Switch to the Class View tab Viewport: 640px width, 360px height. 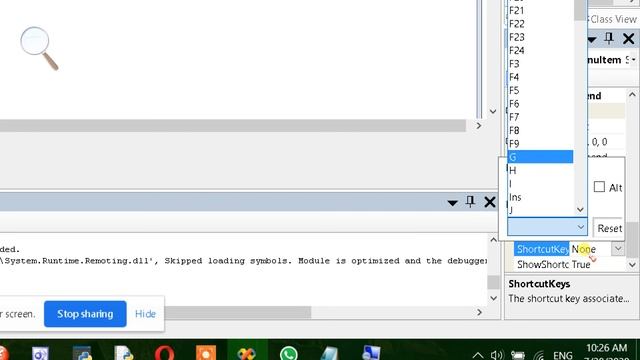[613, 19]
